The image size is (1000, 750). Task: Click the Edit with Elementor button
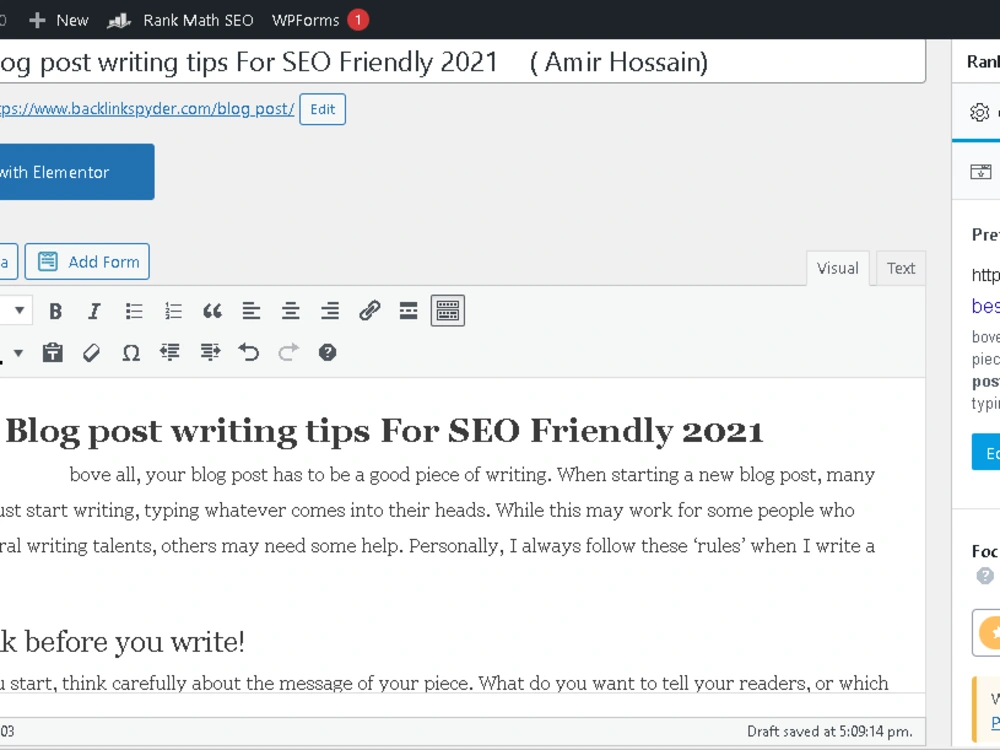pos(77,172)
